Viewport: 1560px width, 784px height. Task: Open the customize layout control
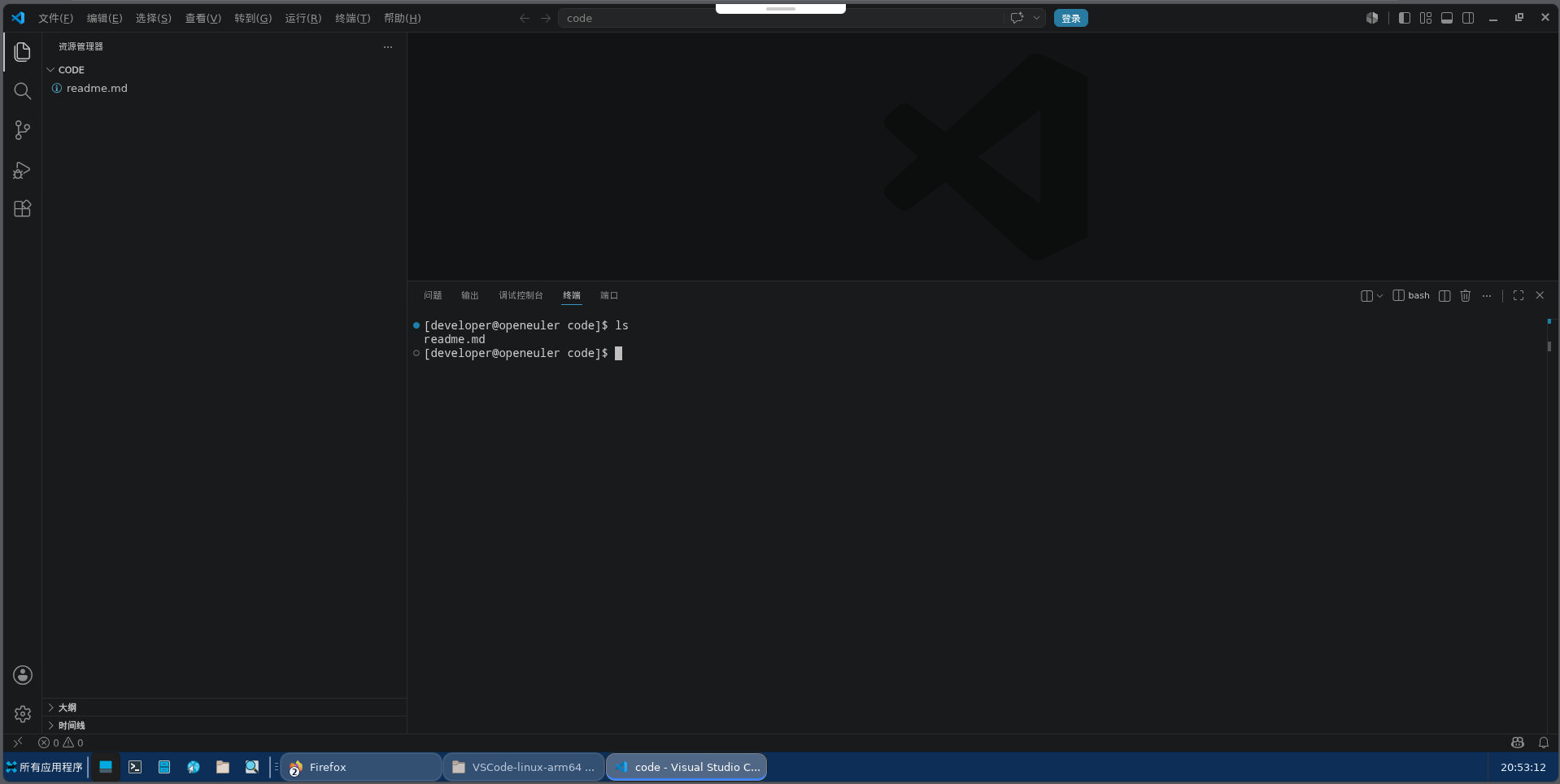pyautogui.click(x=1426, y=18)
